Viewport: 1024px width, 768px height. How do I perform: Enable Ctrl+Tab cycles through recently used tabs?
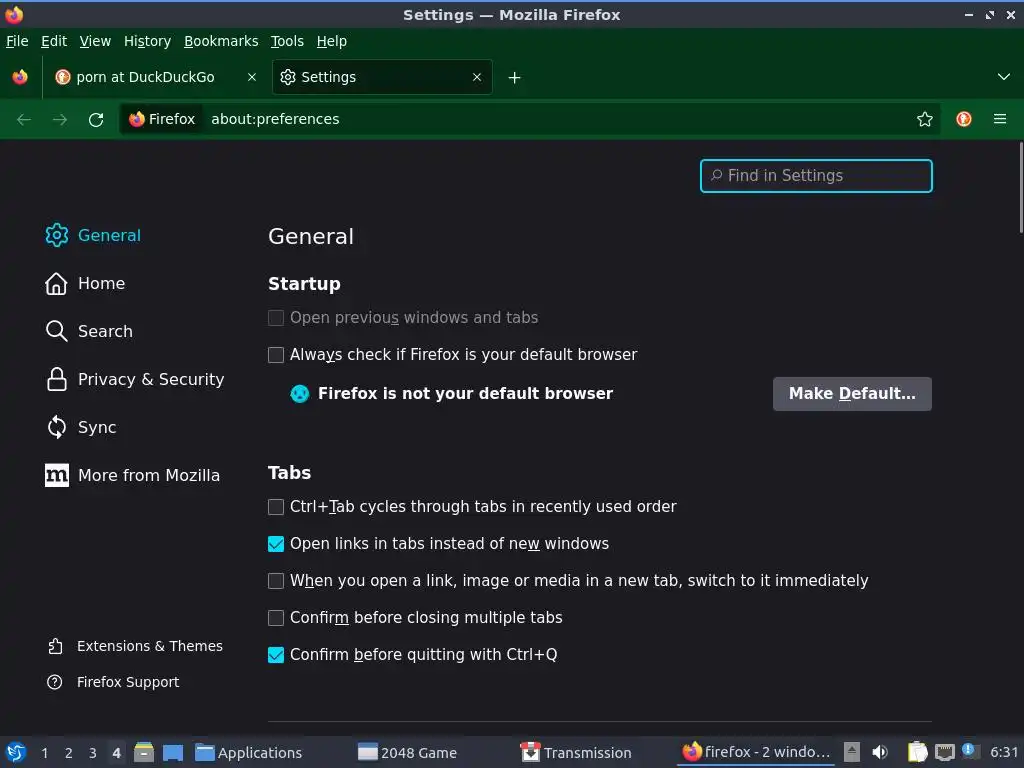click(x=276, y=507)
